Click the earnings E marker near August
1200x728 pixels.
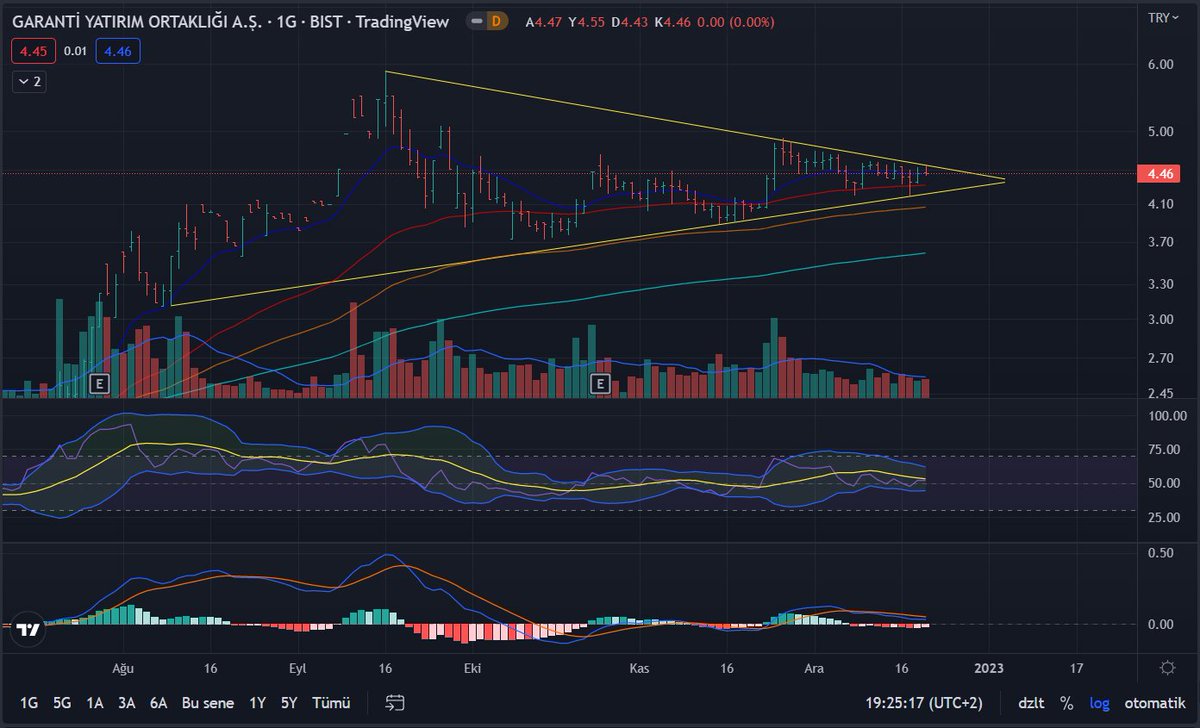click(x=98, y=383)
